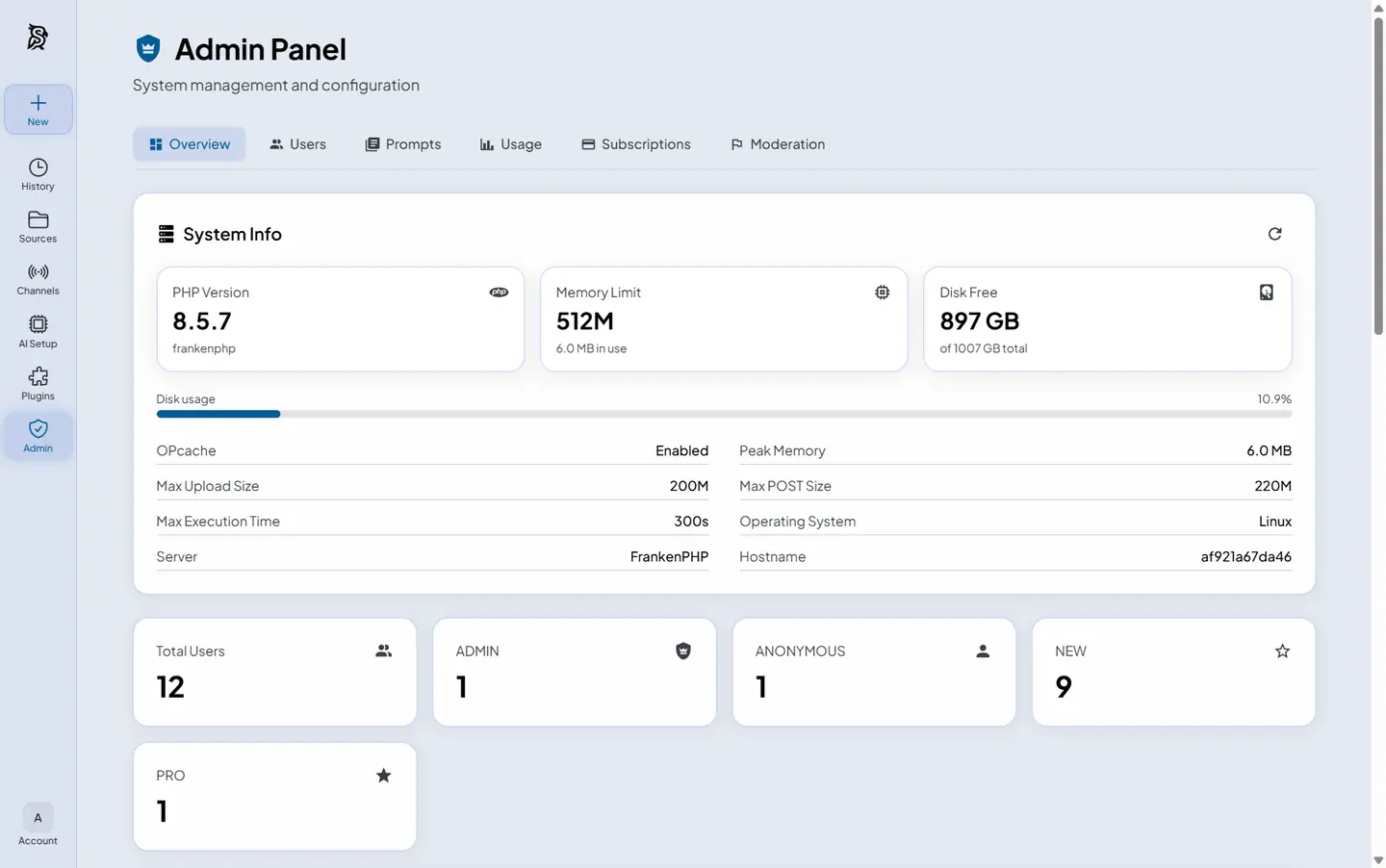Open AI Setup in the sidebar
The image size is (1386, 868).
click(38, 332)
